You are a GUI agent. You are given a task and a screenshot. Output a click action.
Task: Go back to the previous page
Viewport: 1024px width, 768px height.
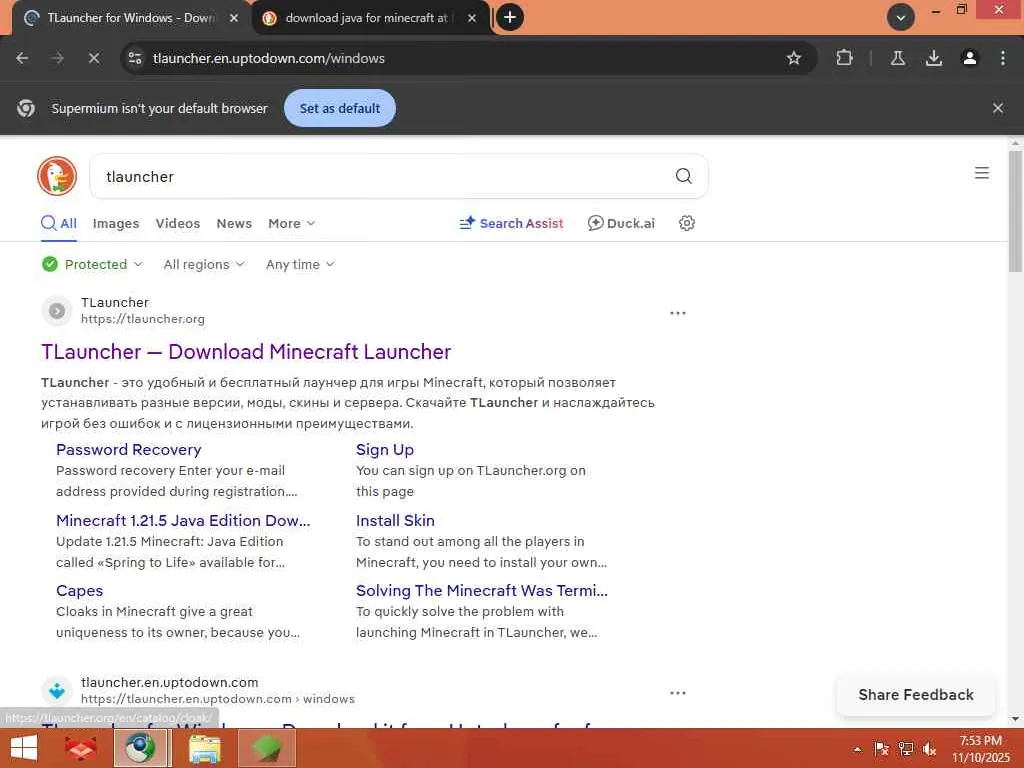tap(22, 58)
